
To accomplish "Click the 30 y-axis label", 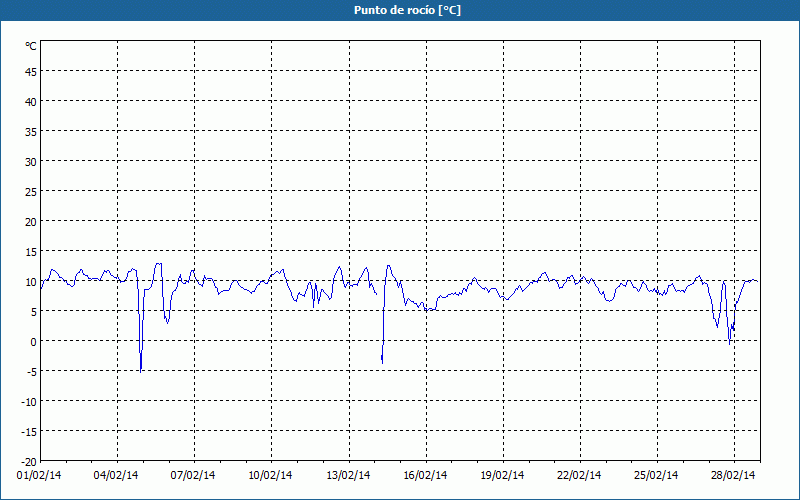I will 31,162.
